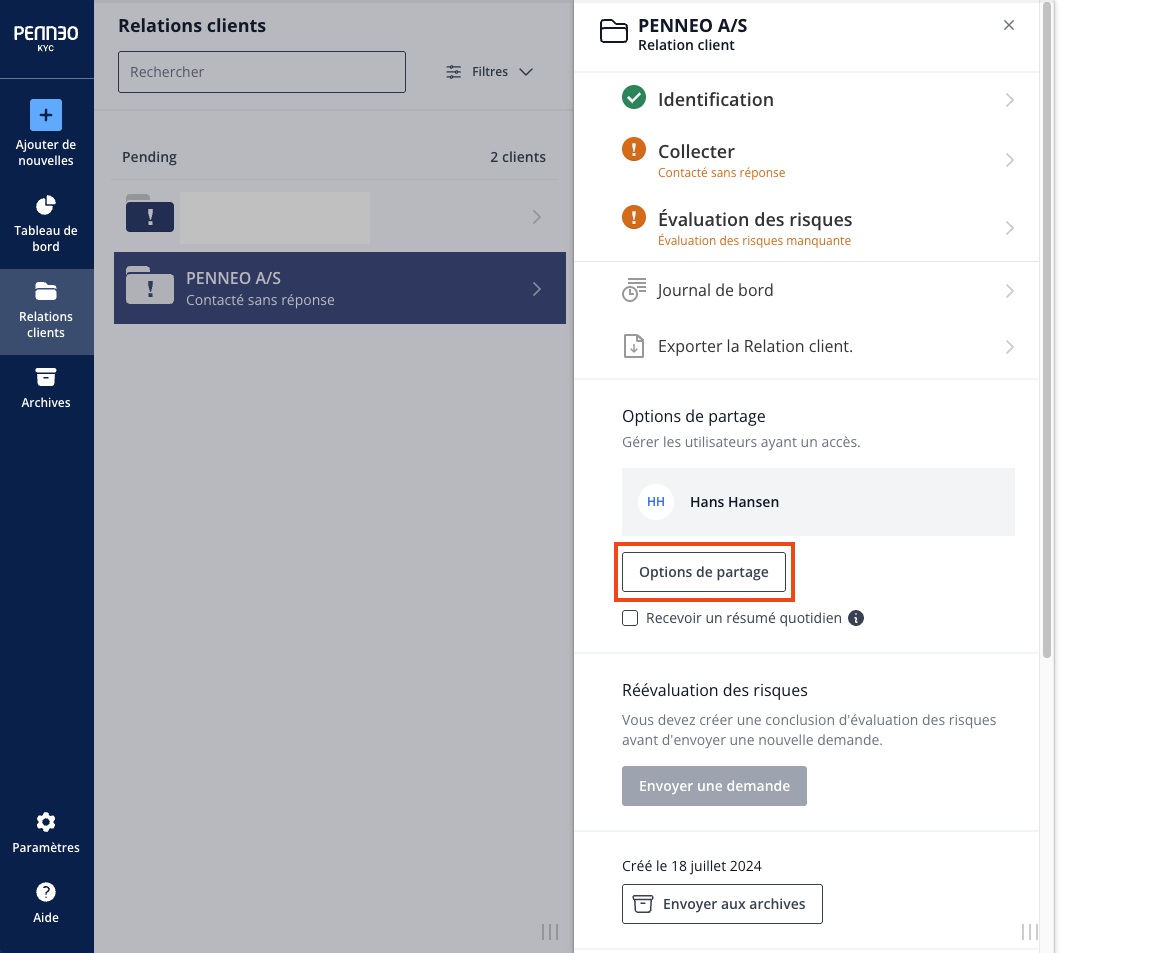Click the resize handle at bottom of detail panel

[1029, 931]
